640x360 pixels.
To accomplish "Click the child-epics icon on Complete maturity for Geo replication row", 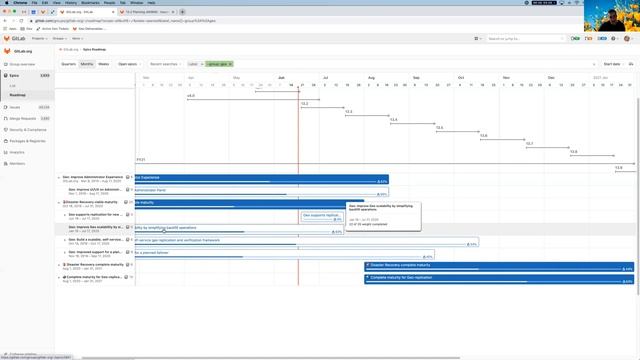I will (127, 277).
